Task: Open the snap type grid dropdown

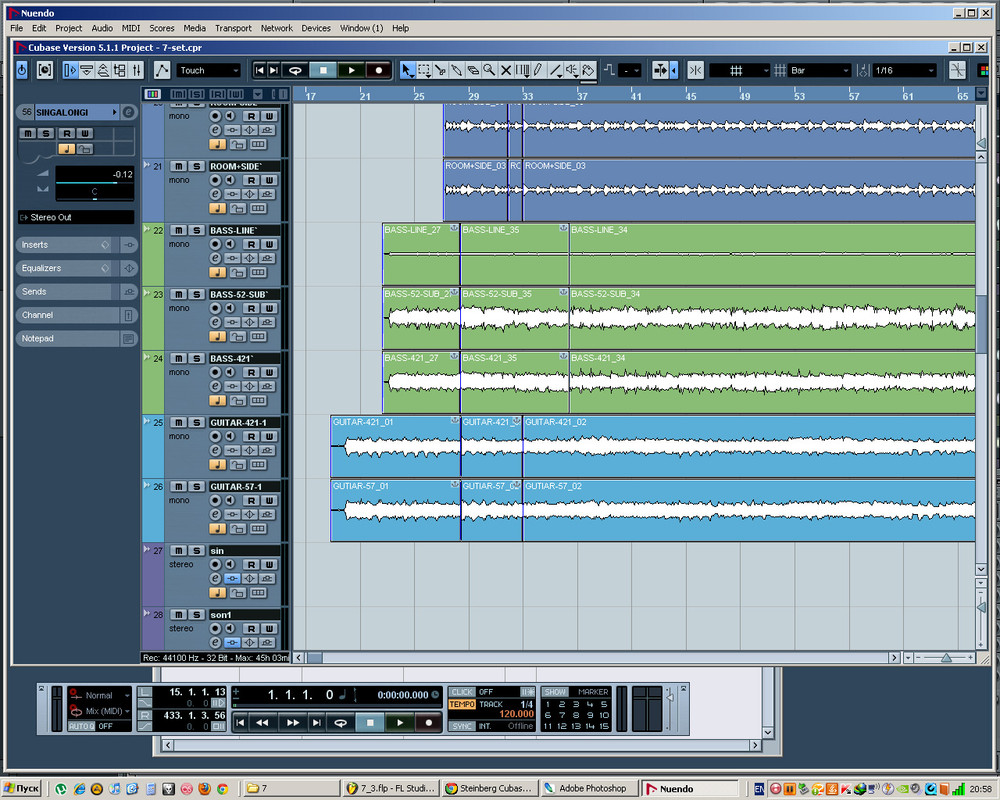Action: (x=740, y=70)
